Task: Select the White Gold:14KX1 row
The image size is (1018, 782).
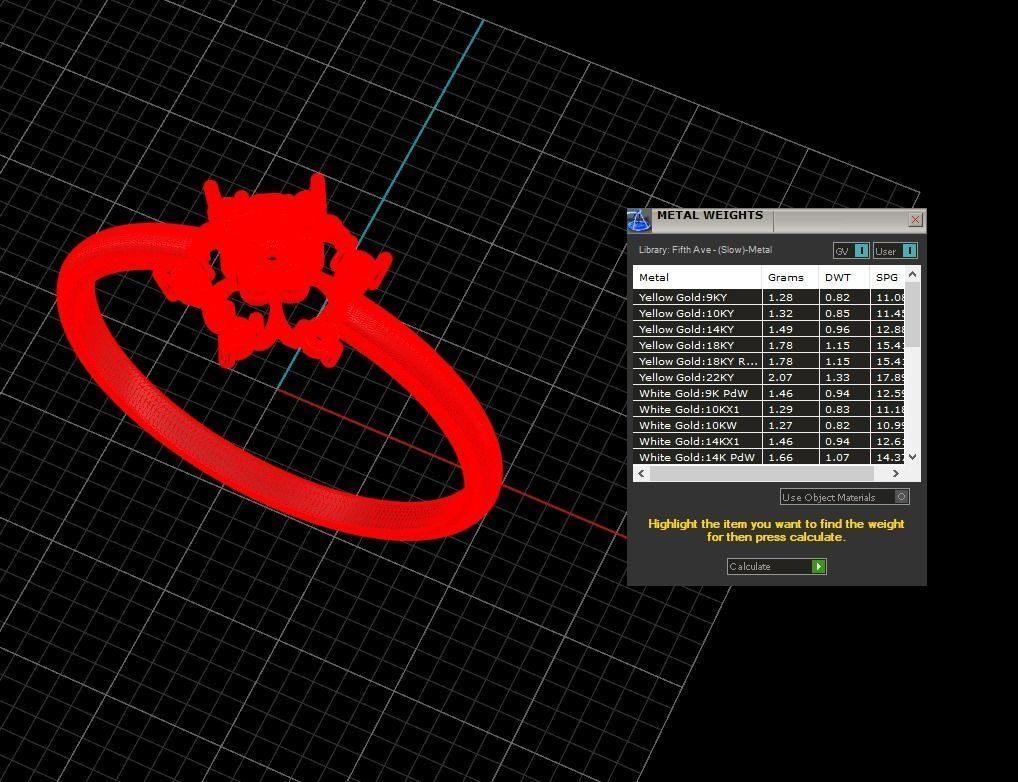Action: coord(769,441)
